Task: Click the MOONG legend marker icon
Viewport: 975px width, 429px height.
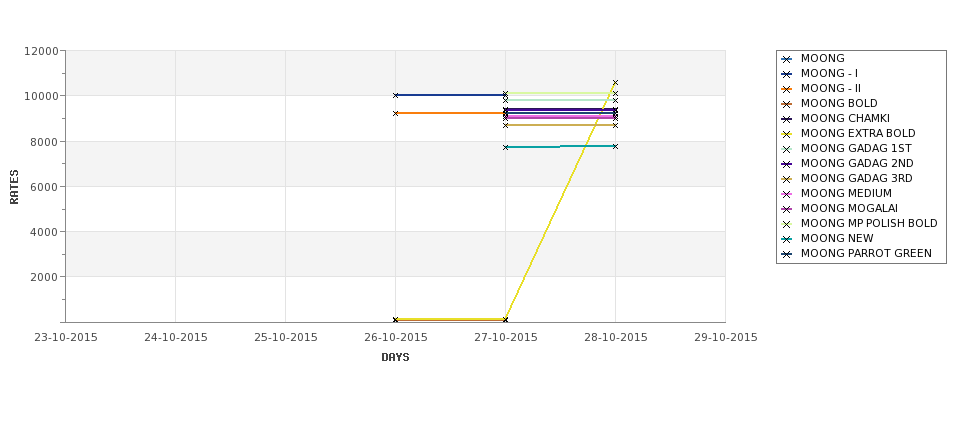Action: pyautogui.click(x=787, y=59)
